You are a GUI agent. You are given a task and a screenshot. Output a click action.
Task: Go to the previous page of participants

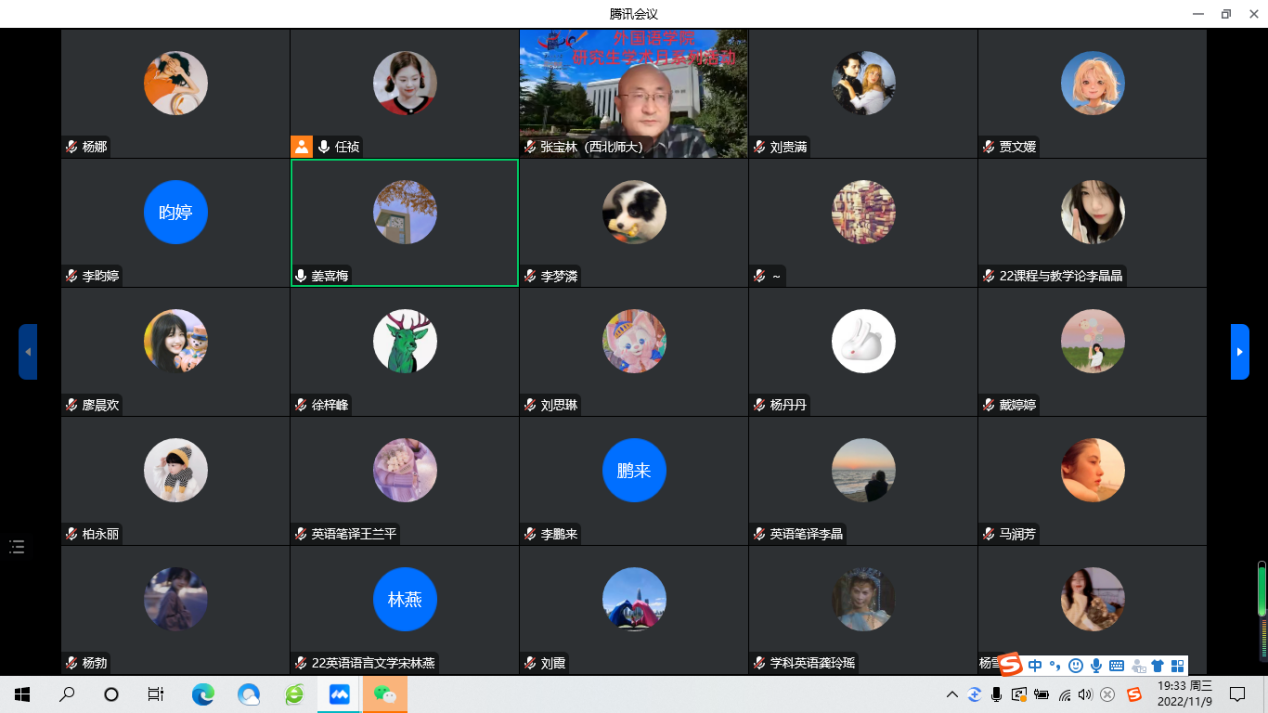pyautogui.click(x=28, y=352)
